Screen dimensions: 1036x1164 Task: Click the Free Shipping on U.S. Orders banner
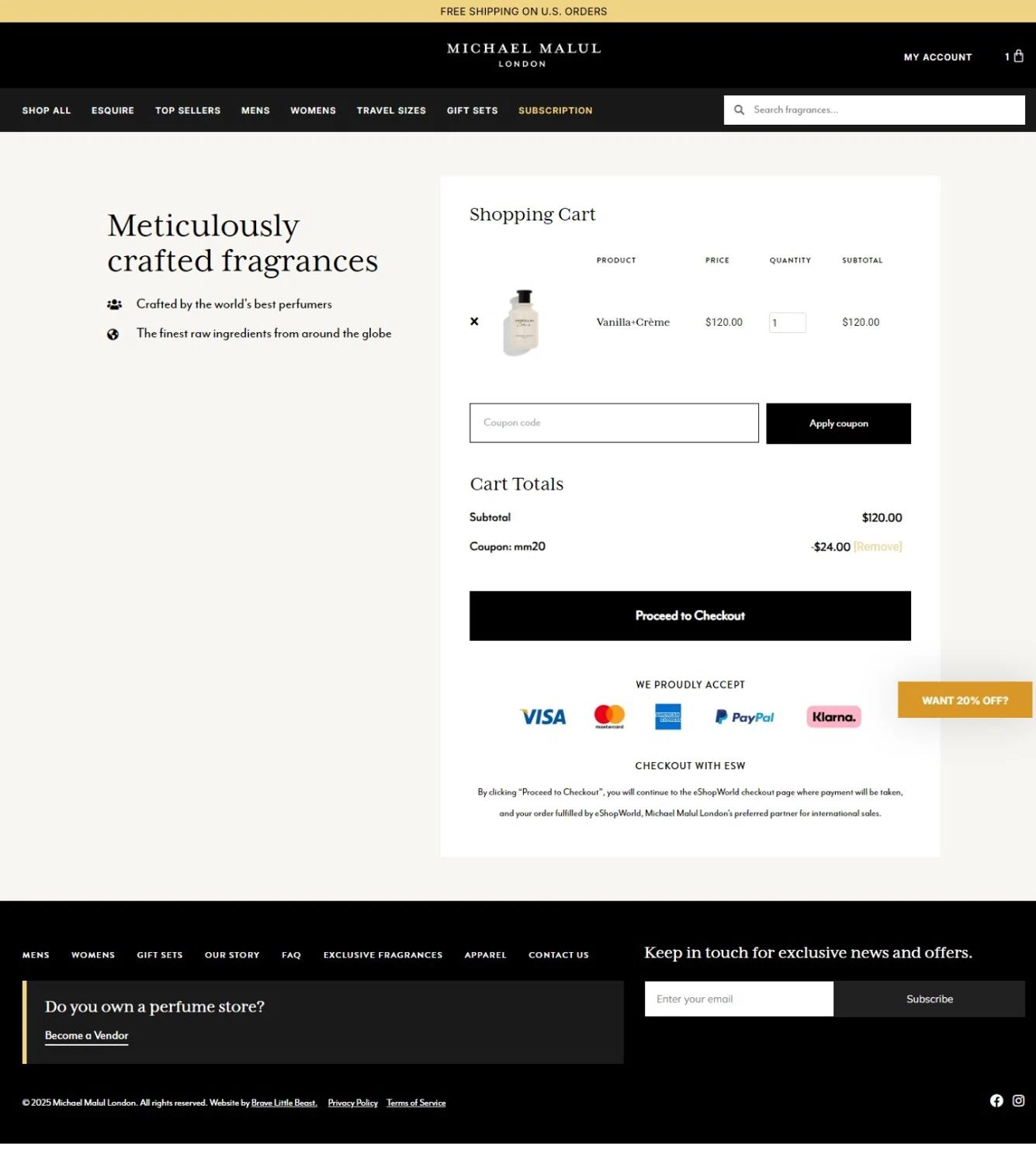tap(523, 12)
